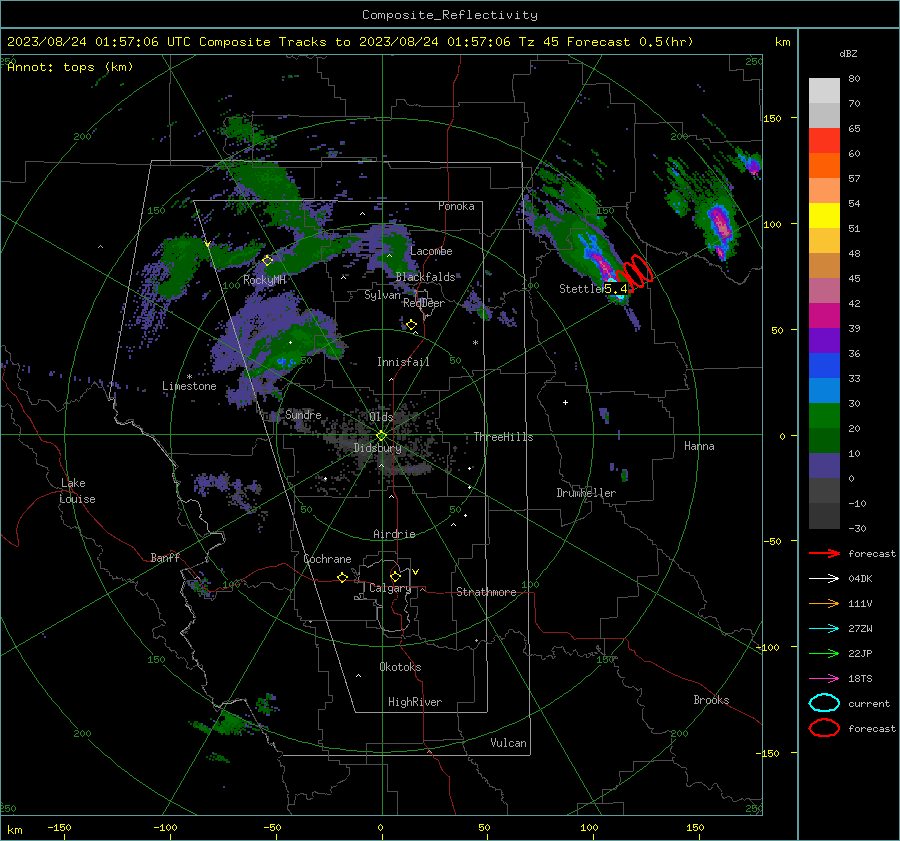900x841 pixels.
Task: Click the cyan current ellipse legend icon
Action: pyautogui.click(x=824, y=703)
